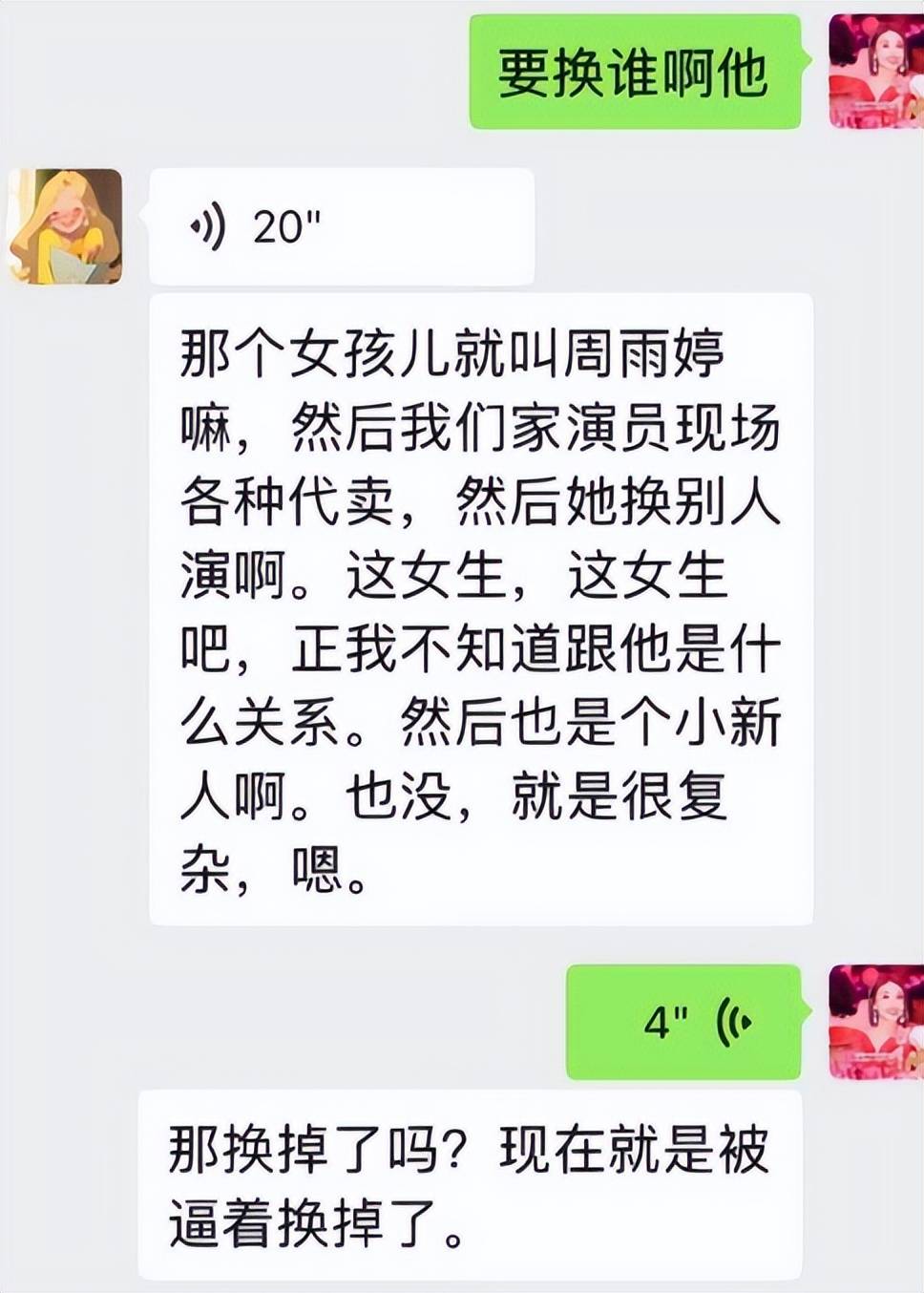Play the green 4-second voice message

click(x=683, y=1022)
